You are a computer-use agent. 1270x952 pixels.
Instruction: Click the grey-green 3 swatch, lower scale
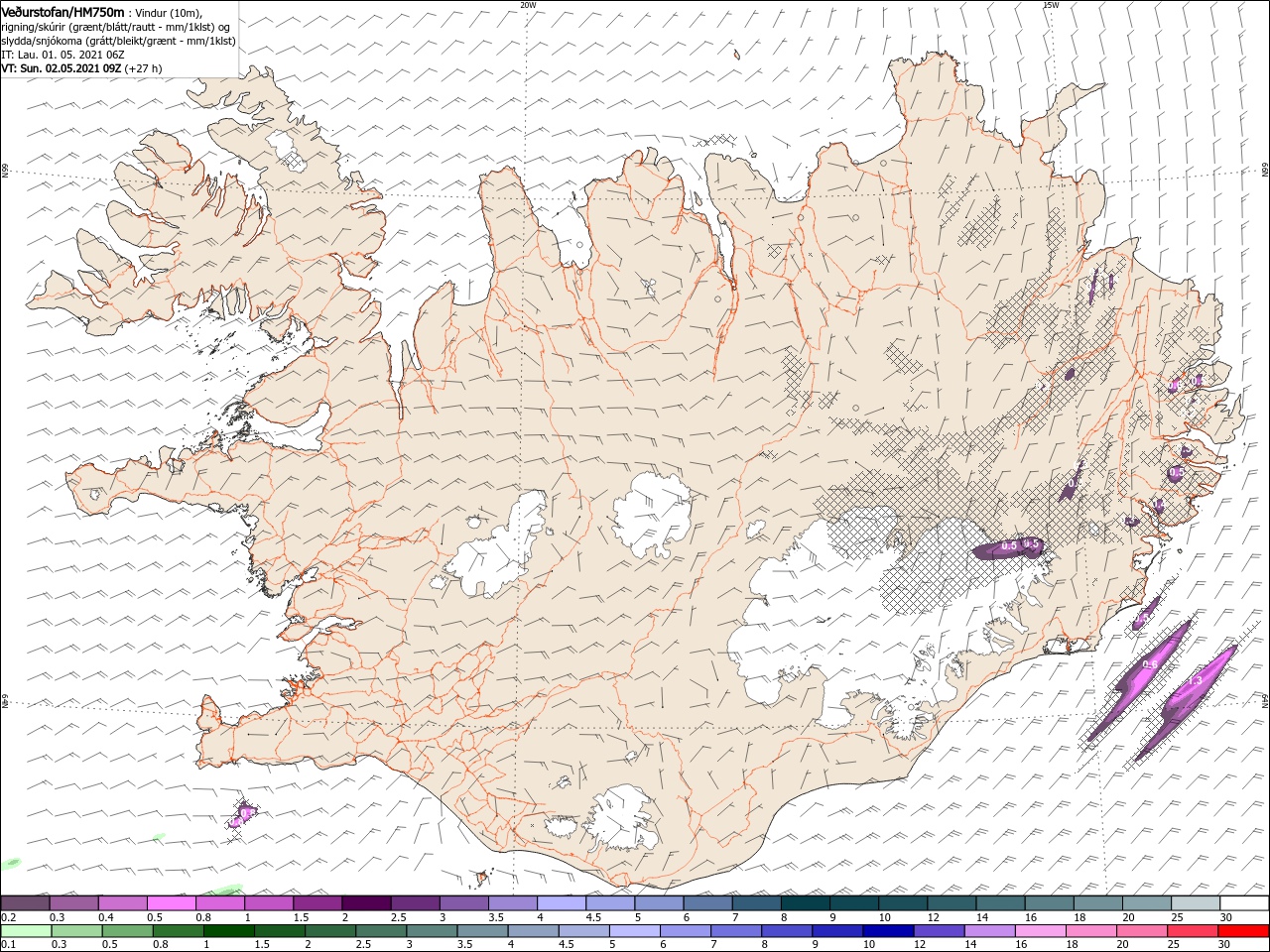(x=432, y=931)
